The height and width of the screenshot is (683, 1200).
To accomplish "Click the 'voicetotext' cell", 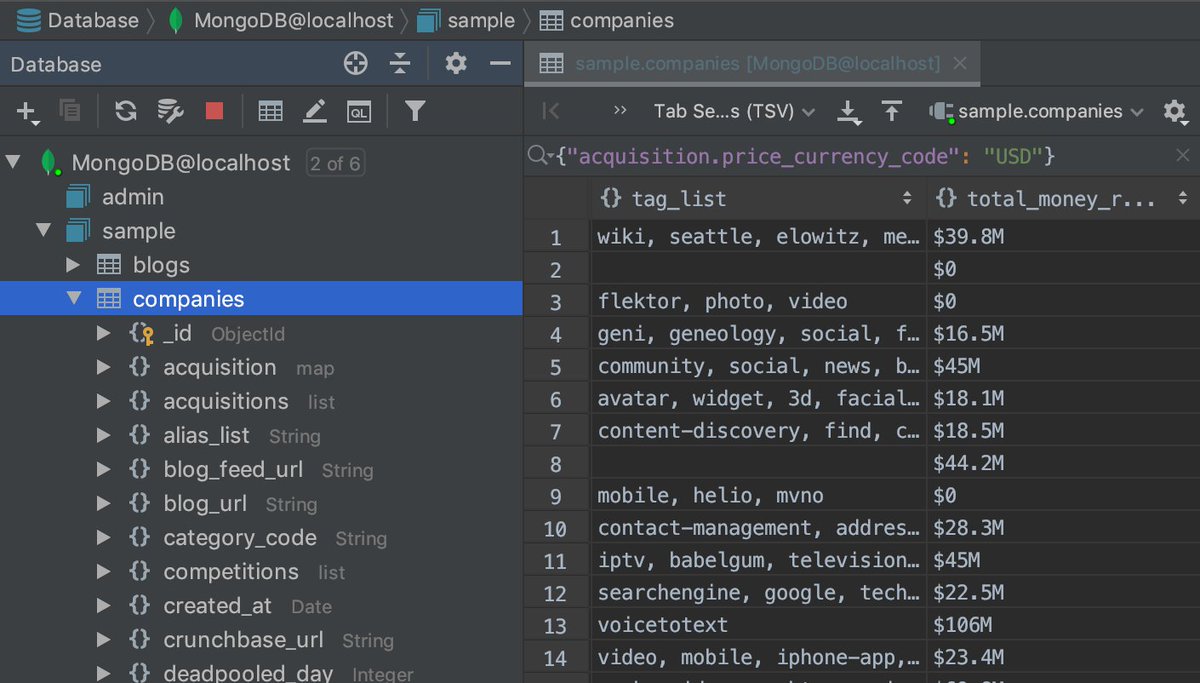I will (x=759, y=625).
